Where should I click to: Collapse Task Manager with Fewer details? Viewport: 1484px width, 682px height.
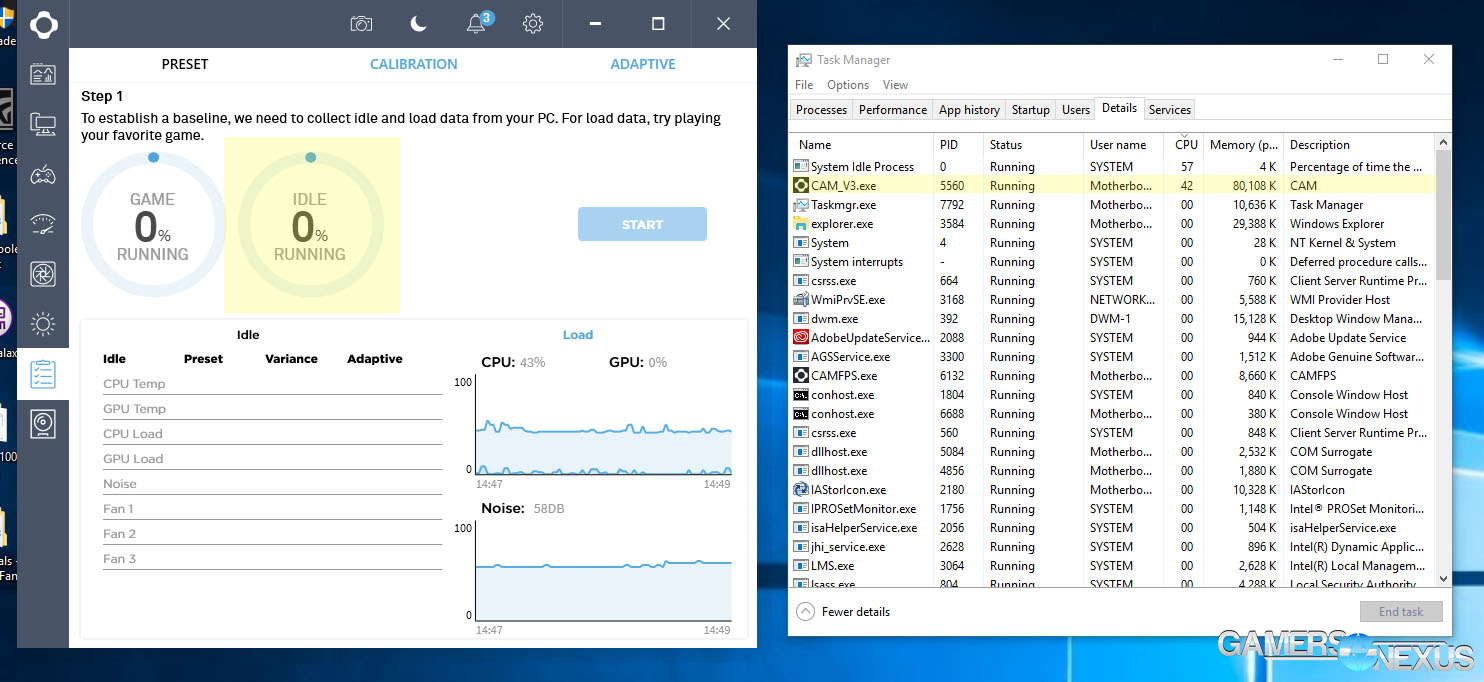click(x=843, y=612)
